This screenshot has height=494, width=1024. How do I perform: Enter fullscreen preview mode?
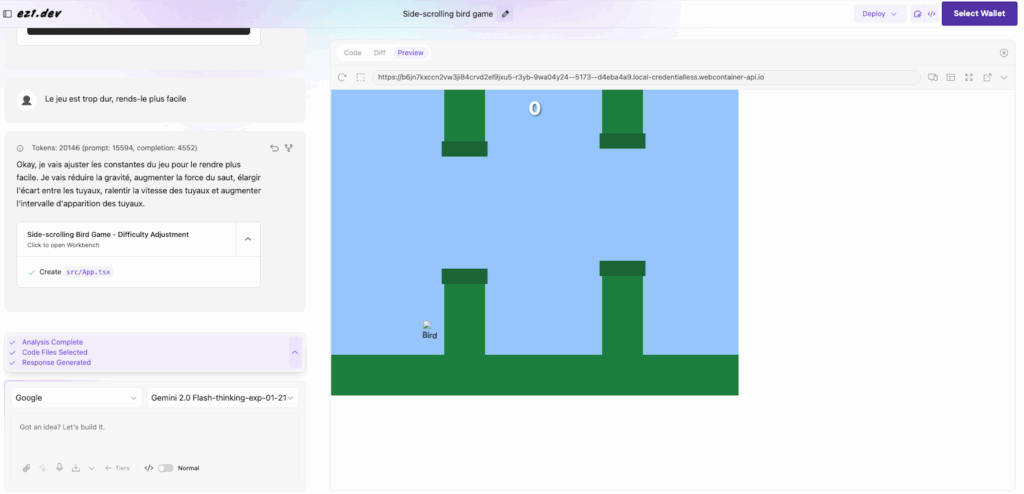click(x=968, y=77)
